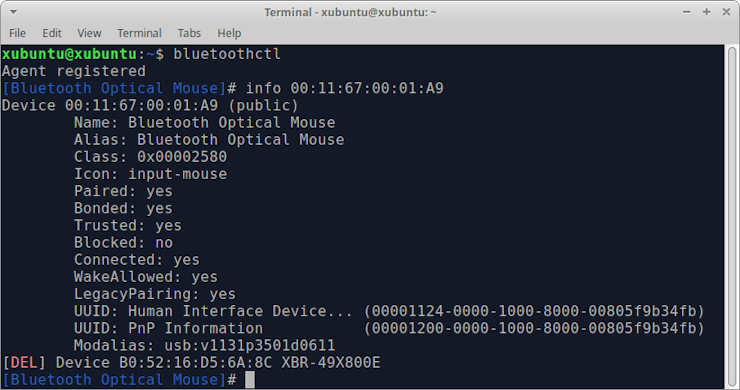Screen dimensions: 740x390
Task: Click the terminal cursor at the last prompt
Action: (250, 380)
